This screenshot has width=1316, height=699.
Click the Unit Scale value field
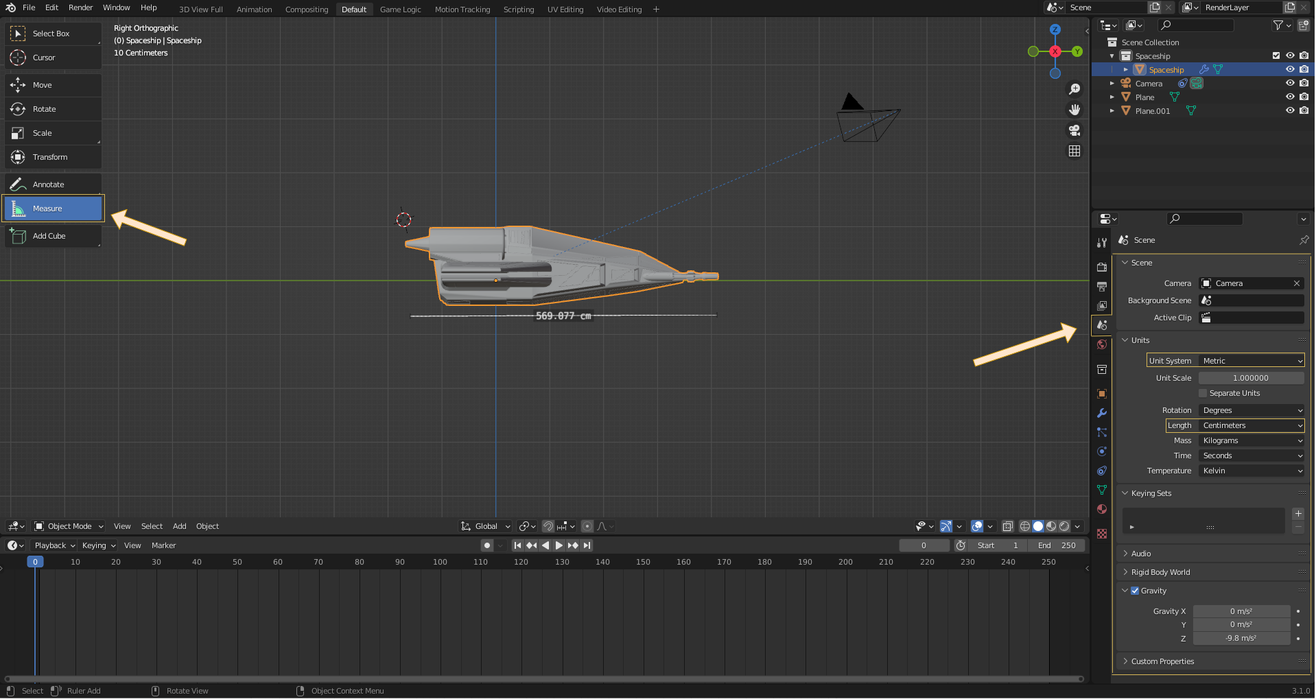(1250, 378)
